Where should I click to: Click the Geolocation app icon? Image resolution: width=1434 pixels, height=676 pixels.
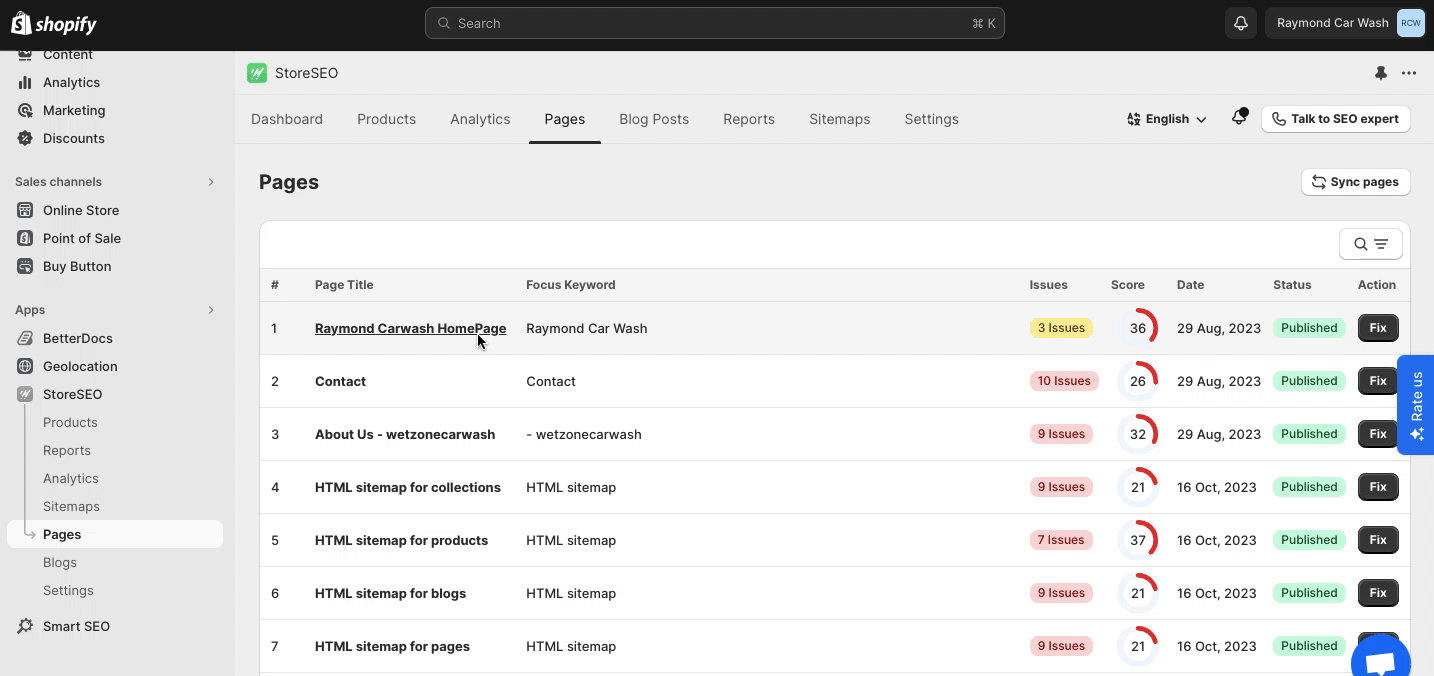point(25,366)
